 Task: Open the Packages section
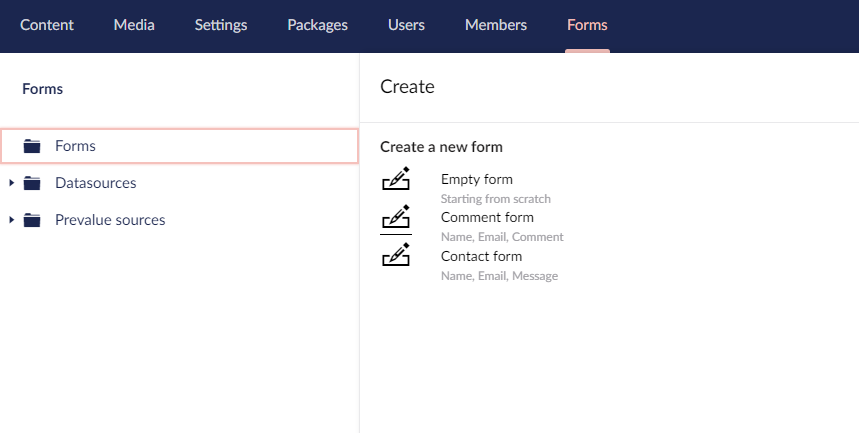click(317, 25)
